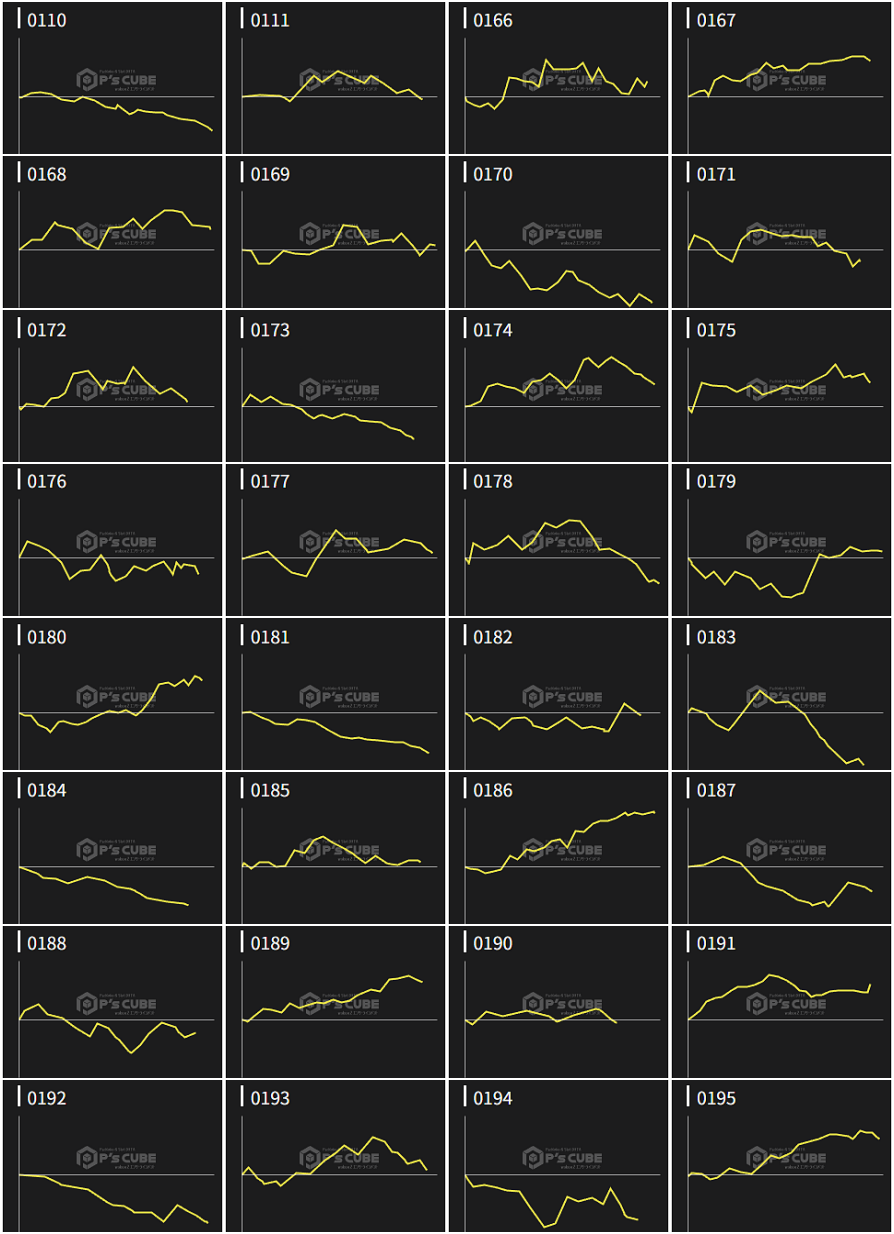Select graph thumbnail 0189
This screenshot has width=894, height=1234.
tap(335, 1002)
